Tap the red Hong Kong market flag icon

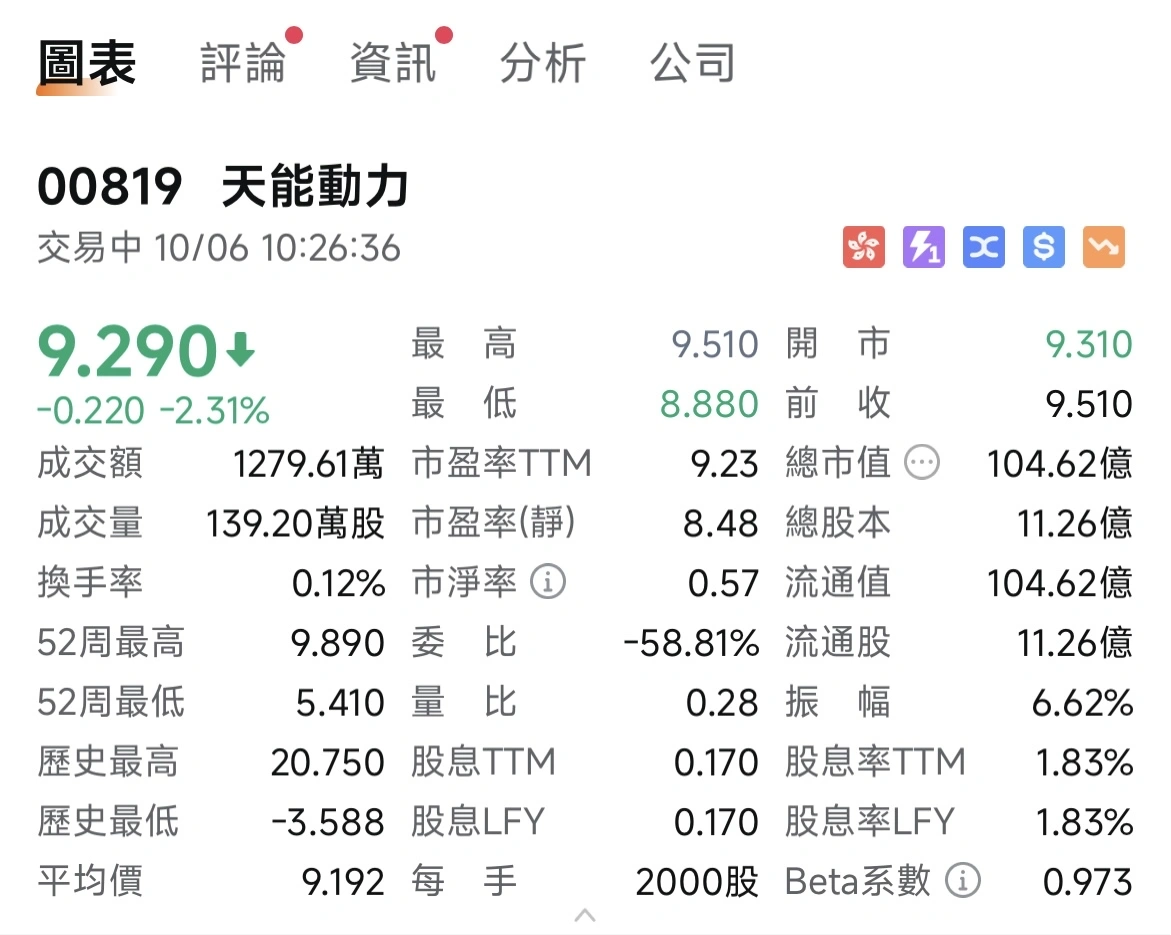(x=864, y=247)
